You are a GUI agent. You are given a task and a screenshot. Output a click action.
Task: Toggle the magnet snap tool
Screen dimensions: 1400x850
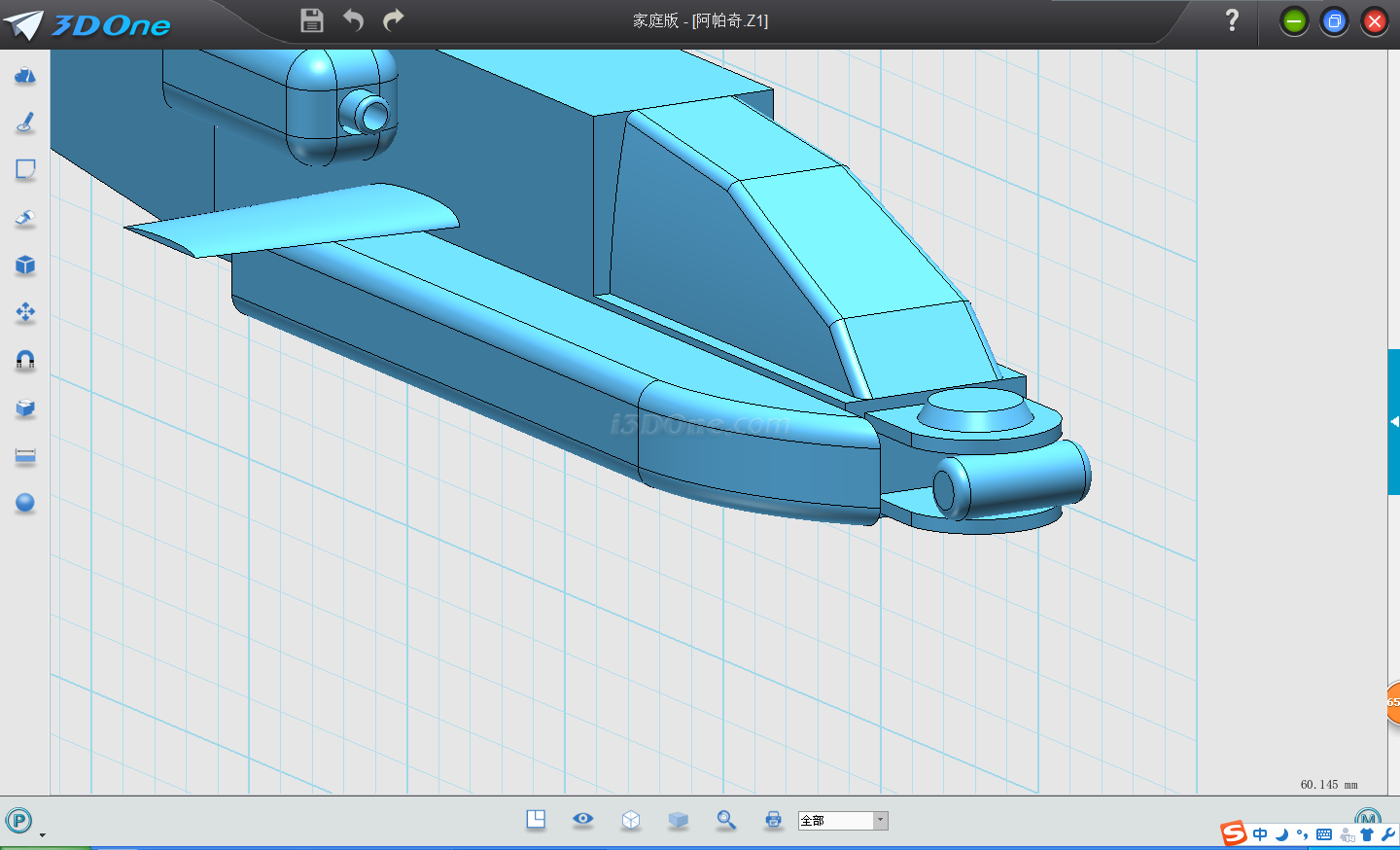tap(25, 360)
